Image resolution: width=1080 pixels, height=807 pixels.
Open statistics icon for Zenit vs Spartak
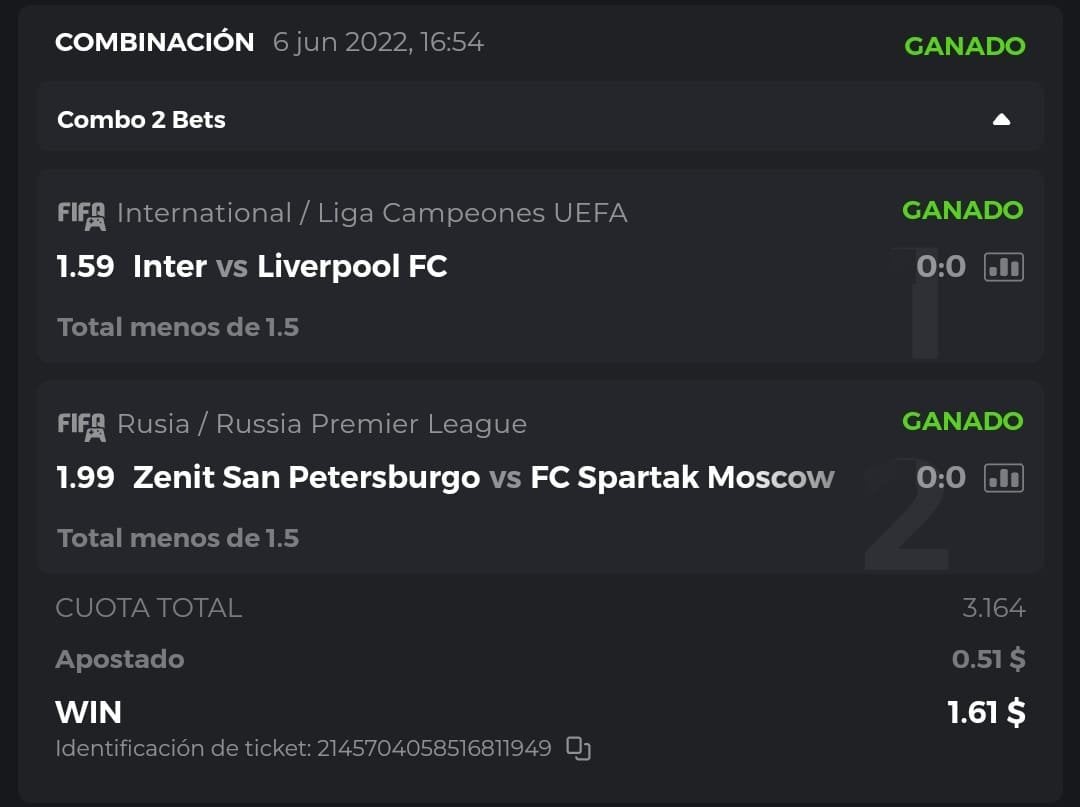(x=1004, y=478)
